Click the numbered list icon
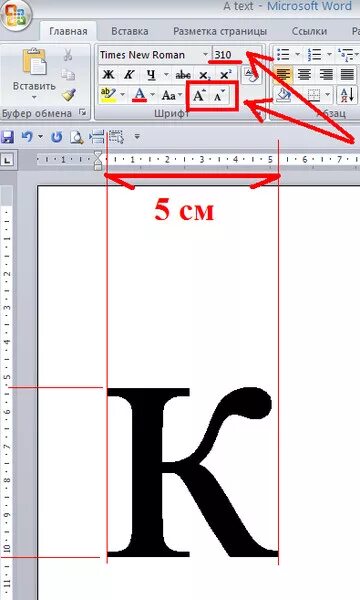Image resolution: width=360 pixels, height=600 pixels. [314, 55]
